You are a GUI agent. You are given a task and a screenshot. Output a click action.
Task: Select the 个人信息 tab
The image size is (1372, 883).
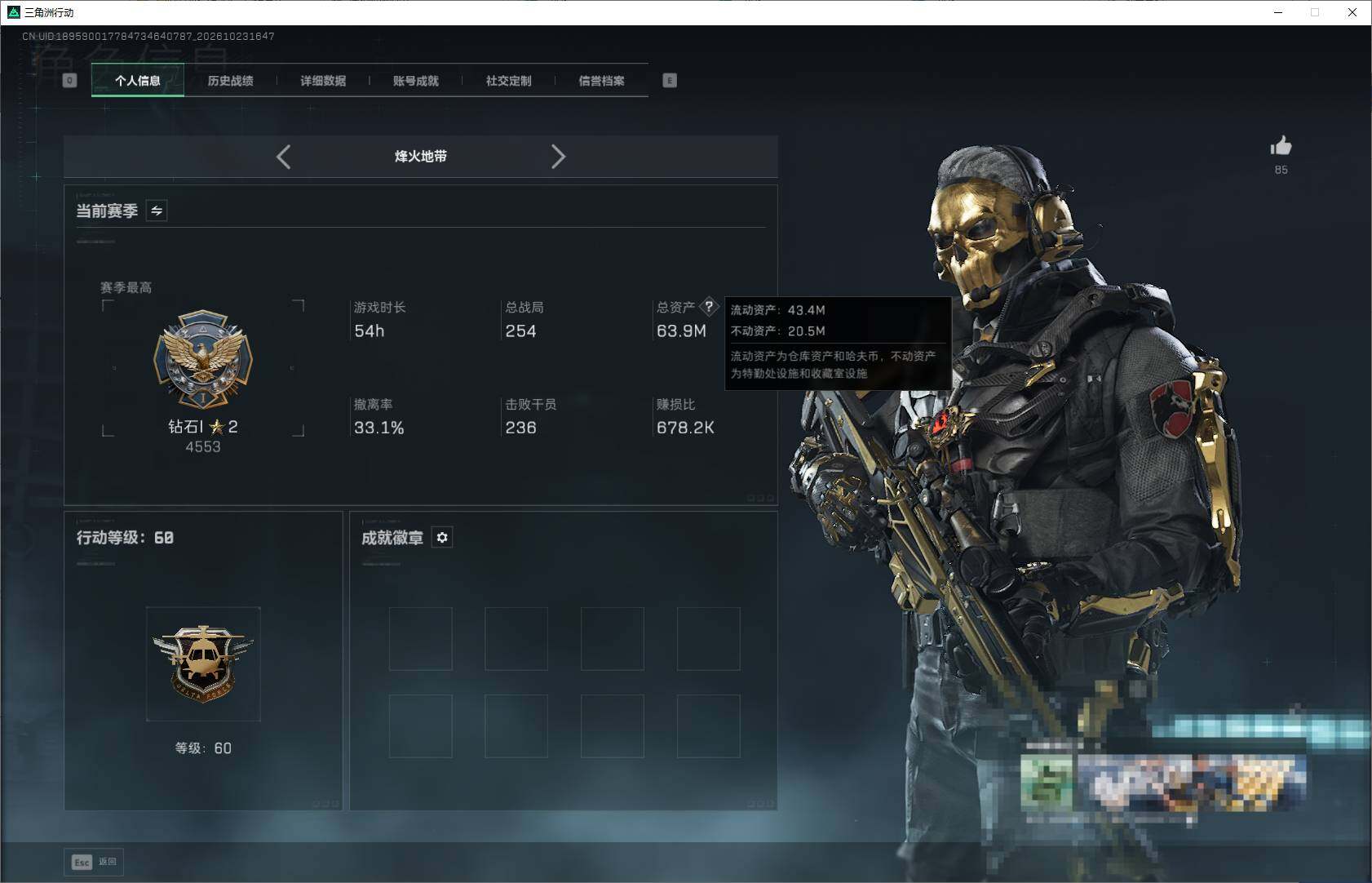(x=138, y=81)
